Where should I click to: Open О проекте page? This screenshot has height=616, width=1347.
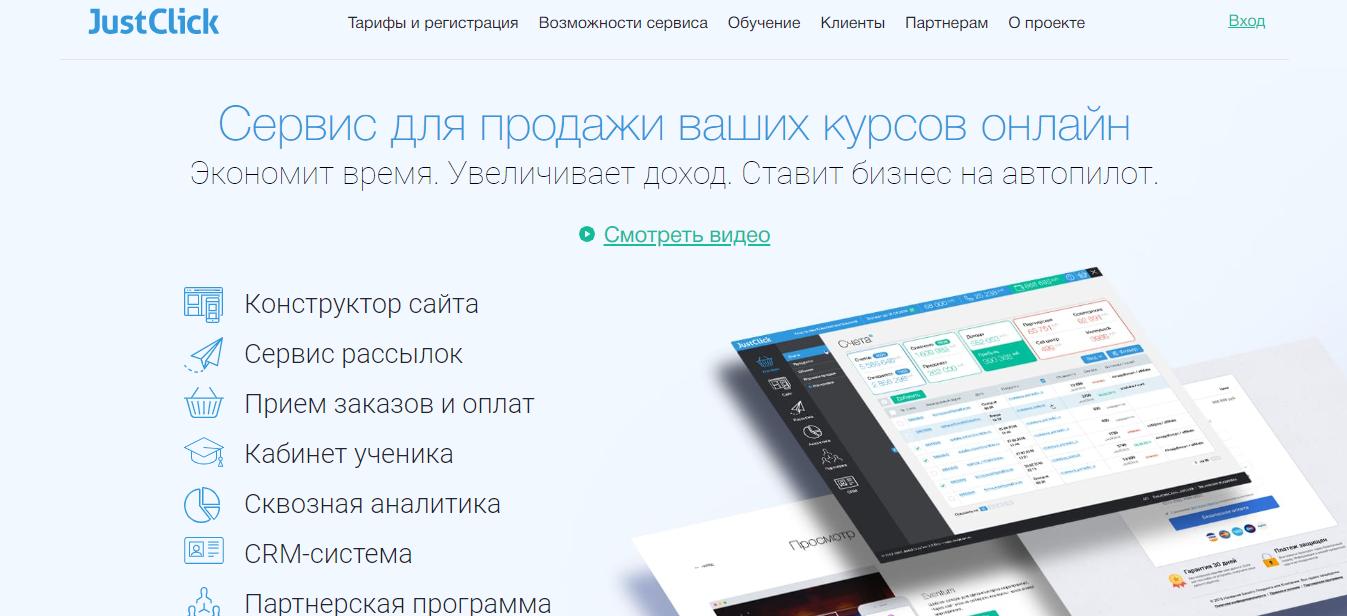(x=1046, y=23)
